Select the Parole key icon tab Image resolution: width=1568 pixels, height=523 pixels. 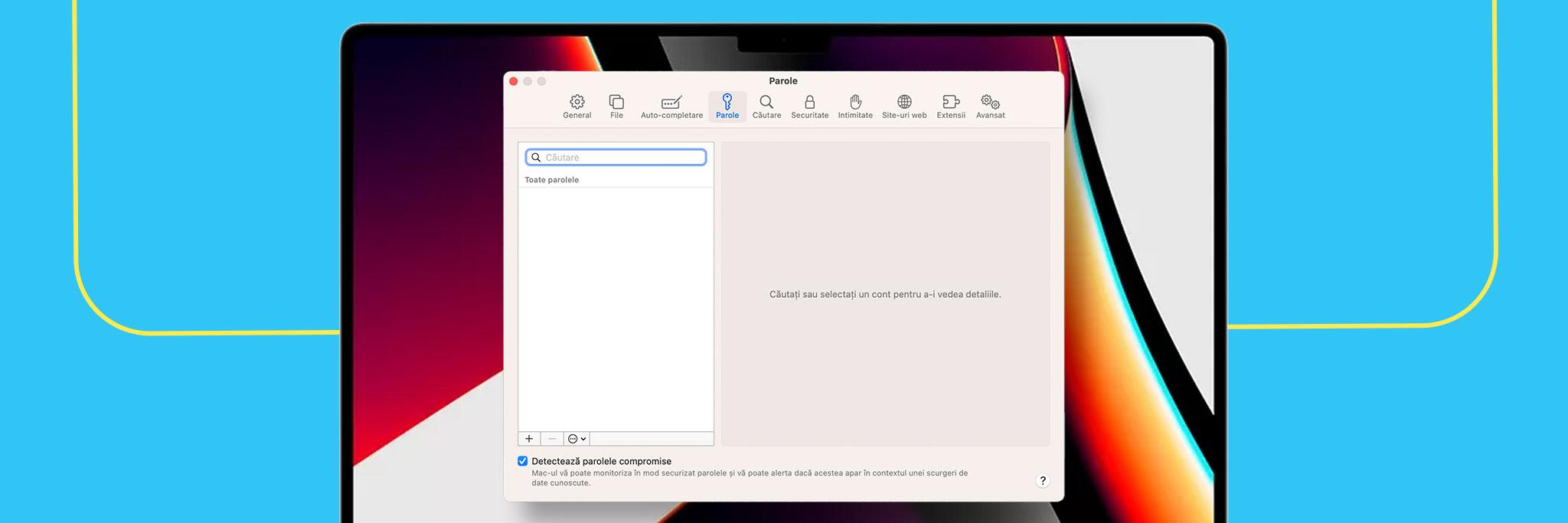tap(727, 106)
